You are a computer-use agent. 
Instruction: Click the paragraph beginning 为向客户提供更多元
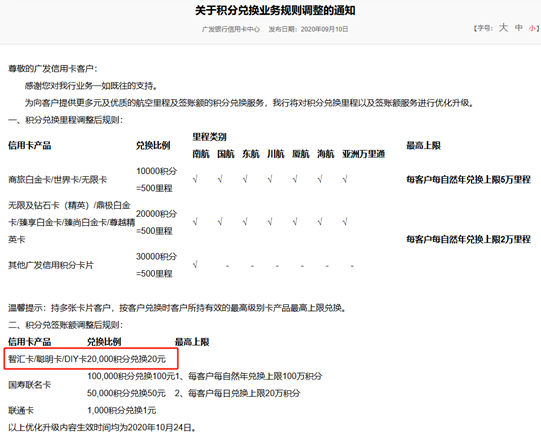pyautogui.click(x=249, y=103)
